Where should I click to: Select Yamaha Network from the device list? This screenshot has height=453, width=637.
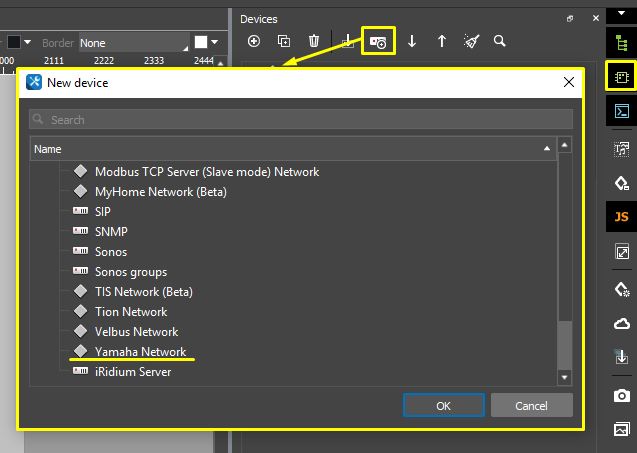point(140,352)
